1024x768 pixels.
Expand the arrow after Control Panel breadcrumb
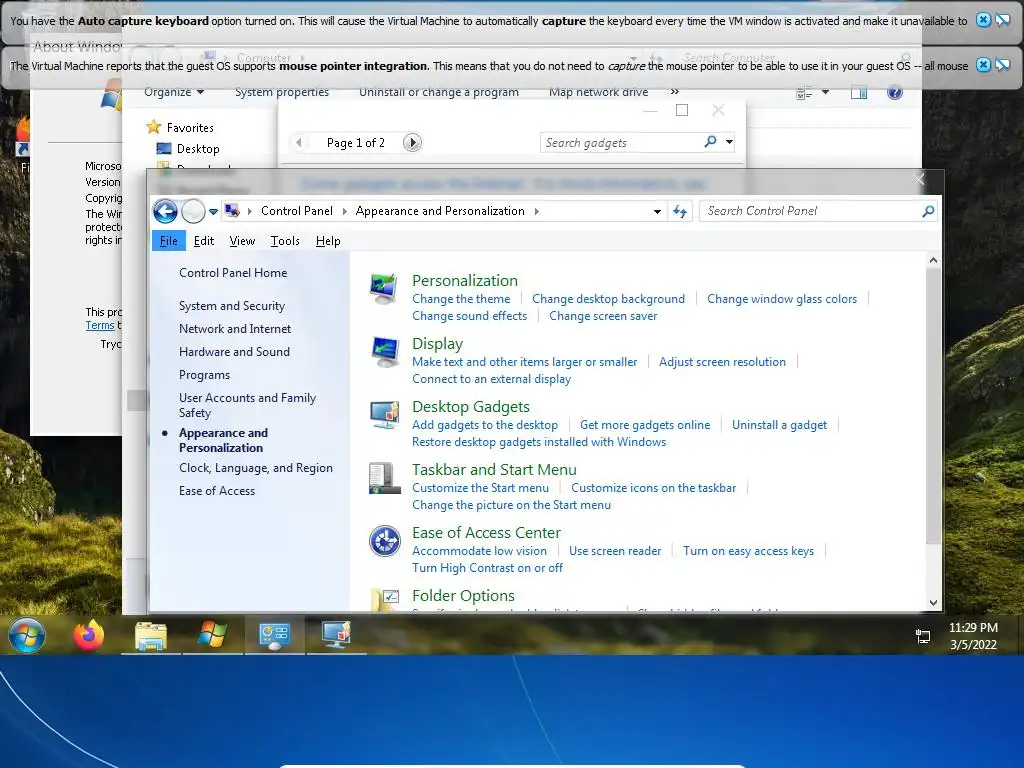point(344,211)
